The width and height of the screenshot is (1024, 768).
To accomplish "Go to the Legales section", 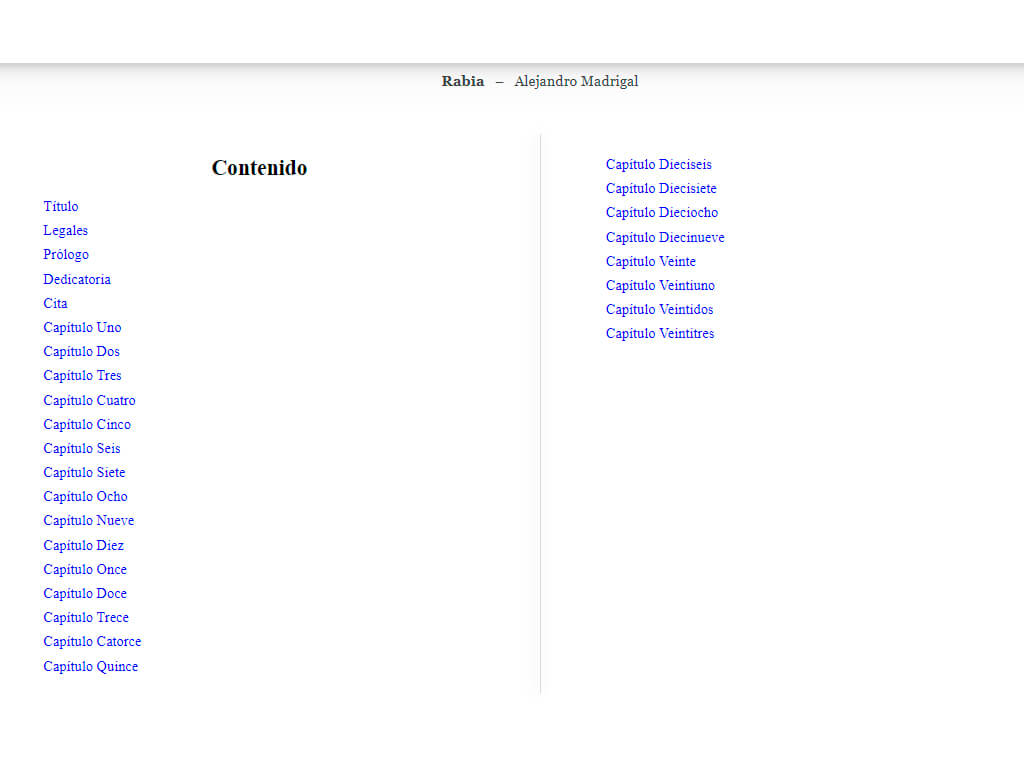I will 65,231.
